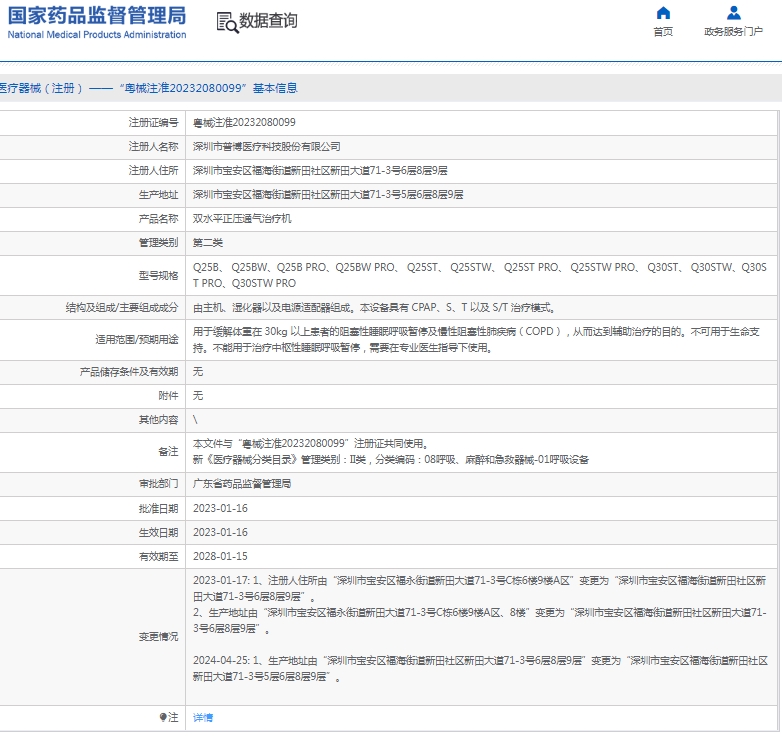
Task: Click the 生效日期 row label
Action: [x=159, y=532]
